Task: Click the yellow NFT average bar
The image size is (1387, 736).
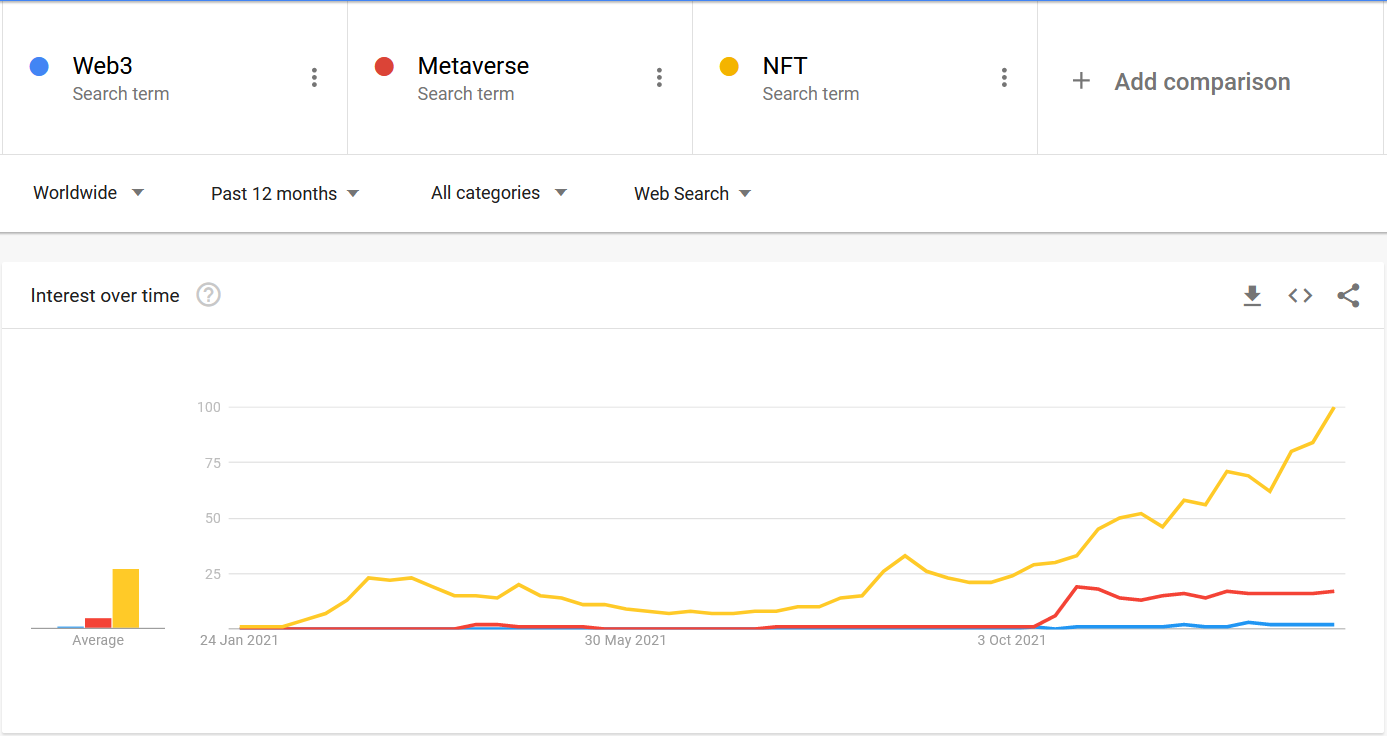Action: [126, 599]
